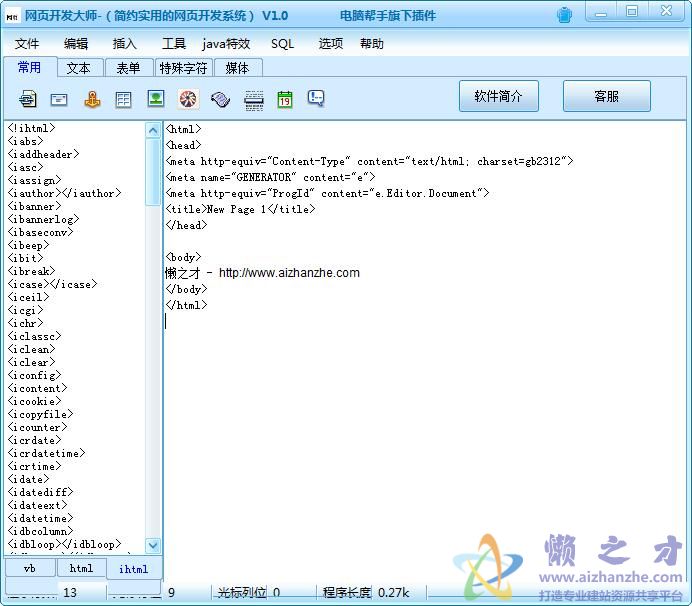Switch to the 特殊字符 tab
The width and height of the screenshot is (692, 606).
click(x=184, y=68)
